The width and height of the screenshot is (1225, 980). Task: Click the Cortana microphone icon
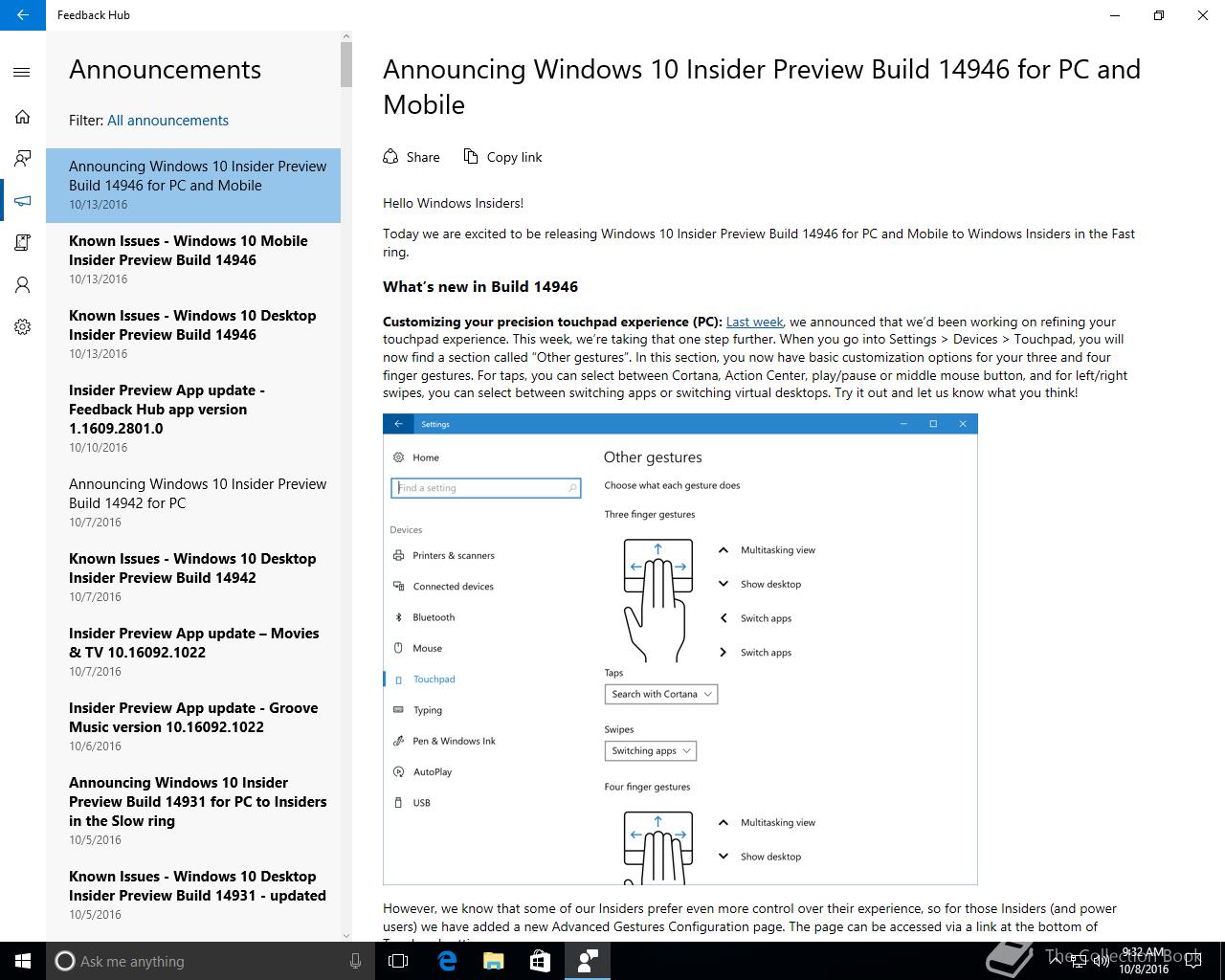click(x=356, y=961)
